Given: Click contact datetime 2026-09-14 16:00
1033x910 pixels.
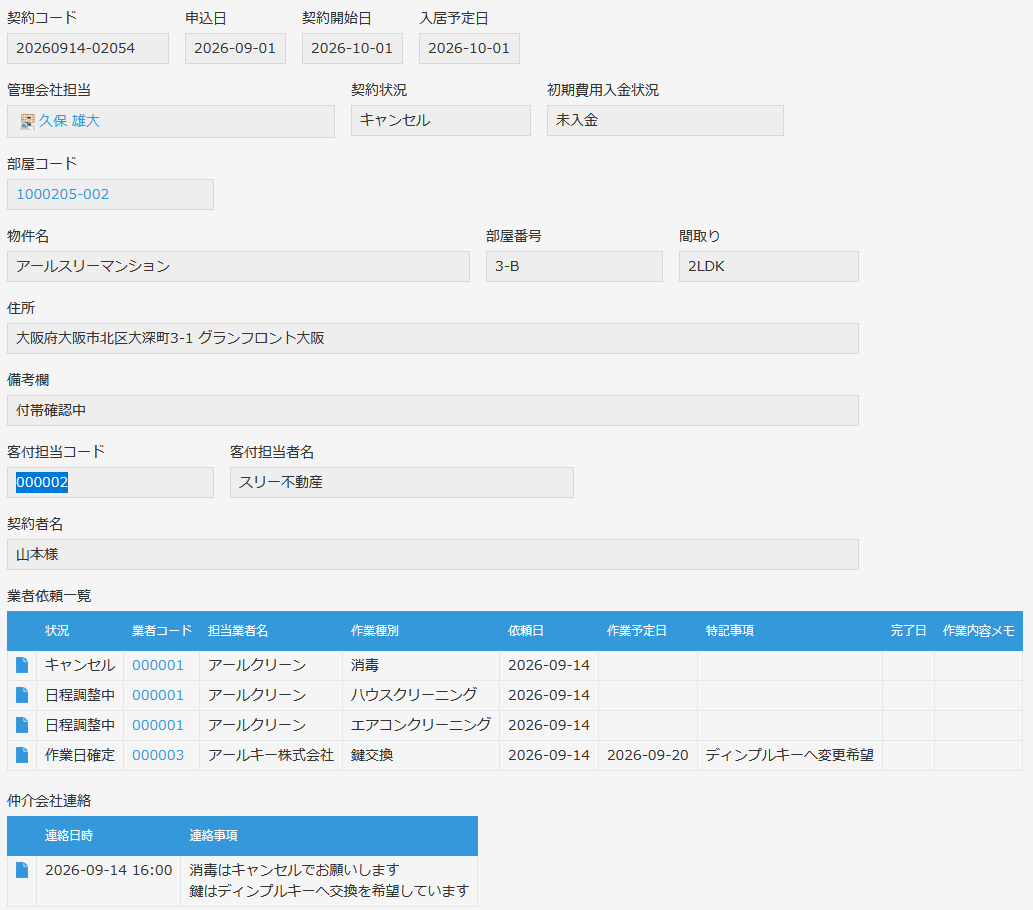Looking at the screenshot, I should click(109, 870).
